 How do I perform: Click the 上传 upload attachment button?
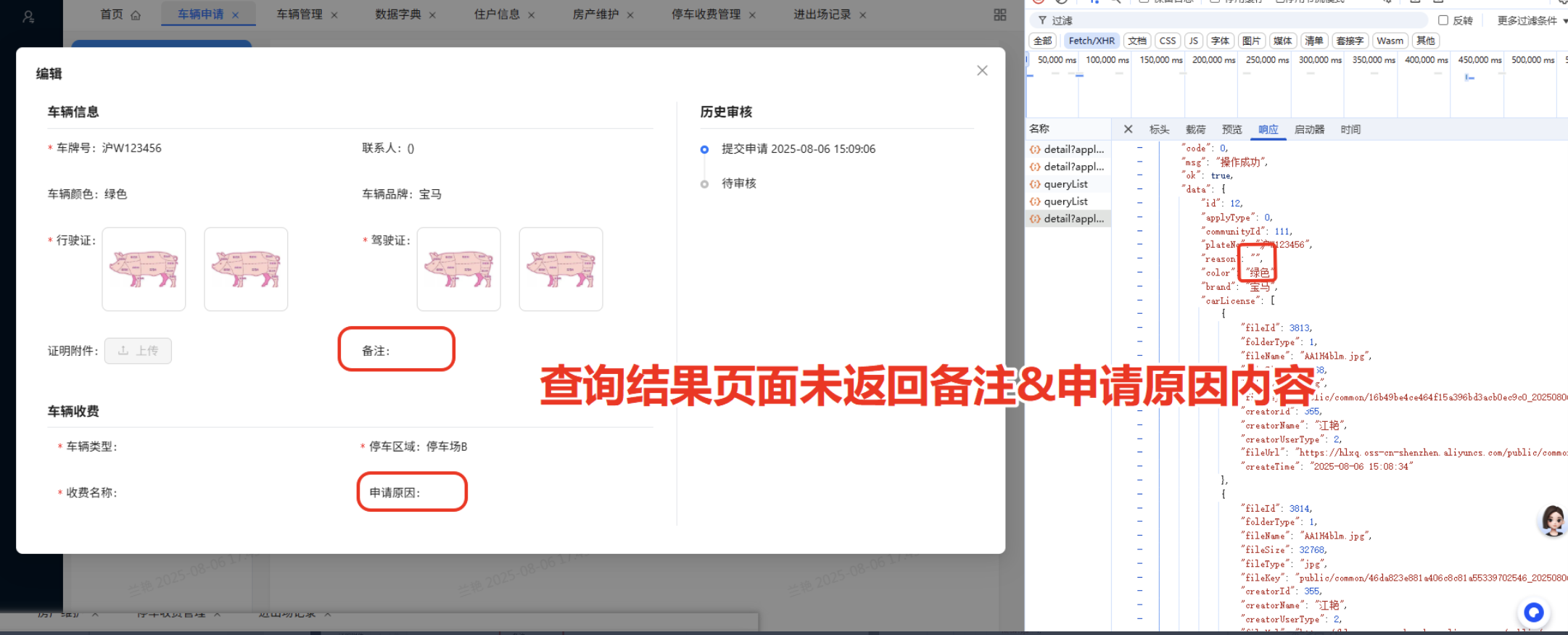[138, 351]
